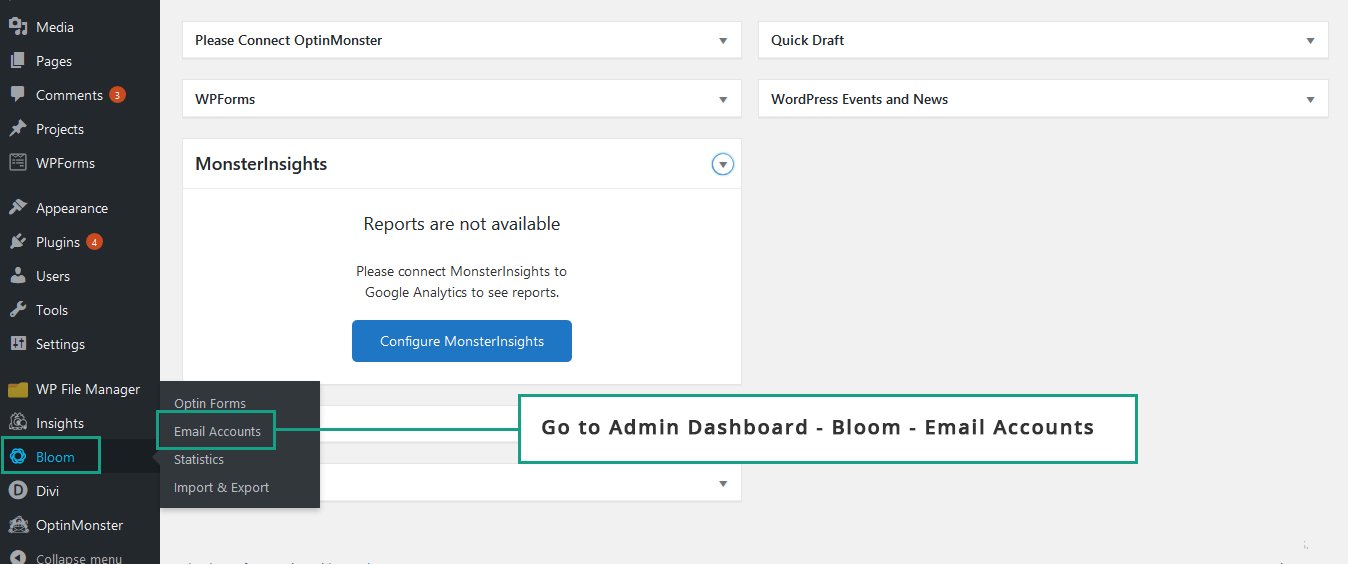Screen dimensions: 1348x564
Task: Open Optin Forms in Bloom submenu
Action: pos(210,404)
